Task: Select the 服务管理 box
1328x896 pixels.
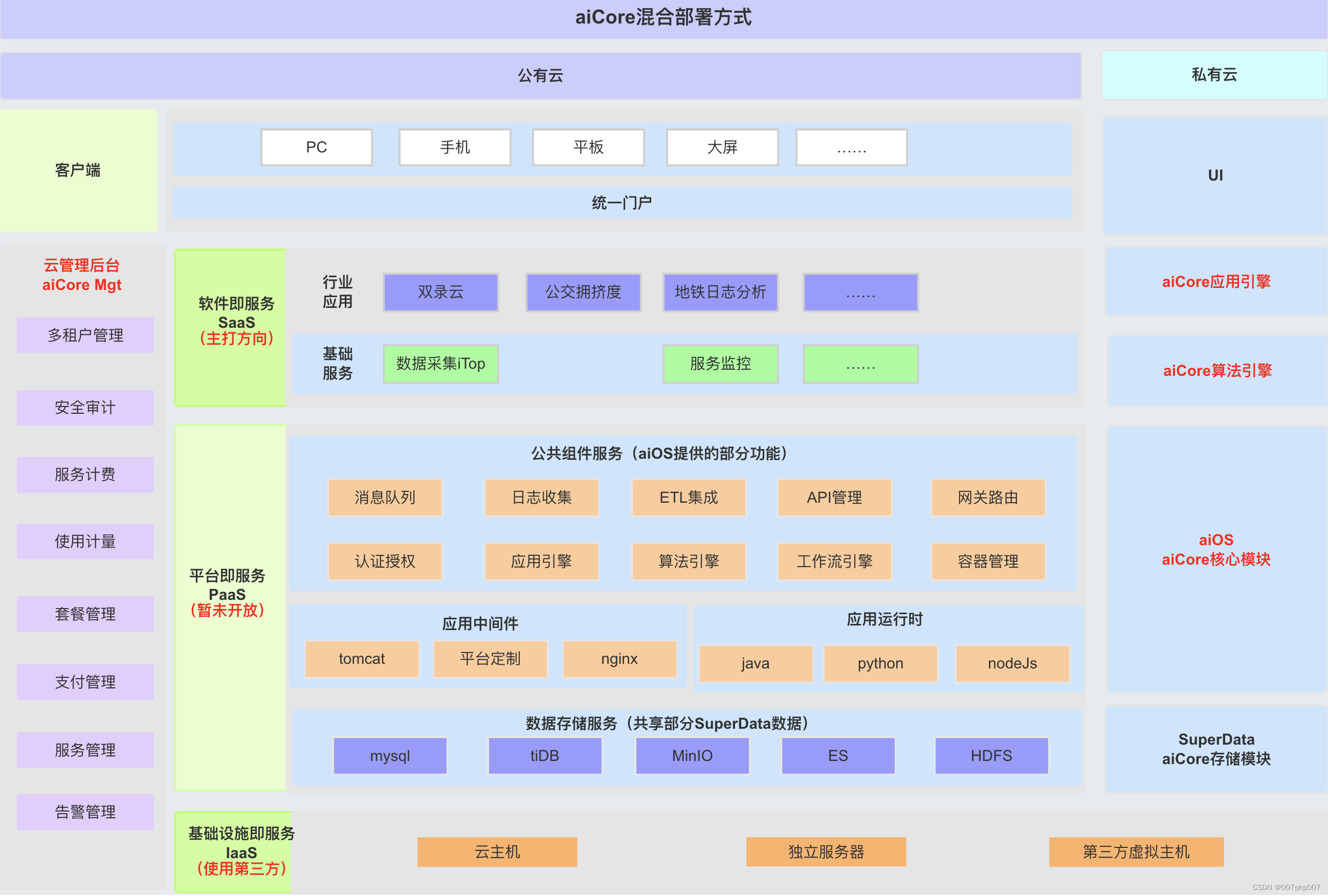Action: coord(85,750)
